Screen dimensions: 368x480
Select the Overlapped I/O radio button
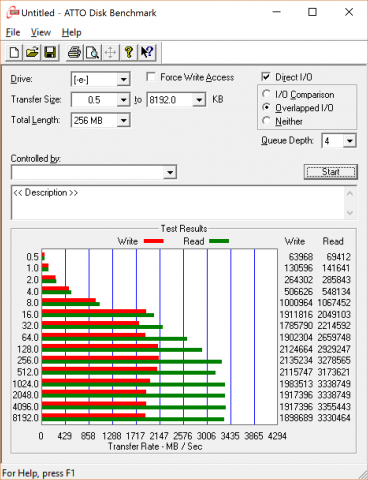266,108
